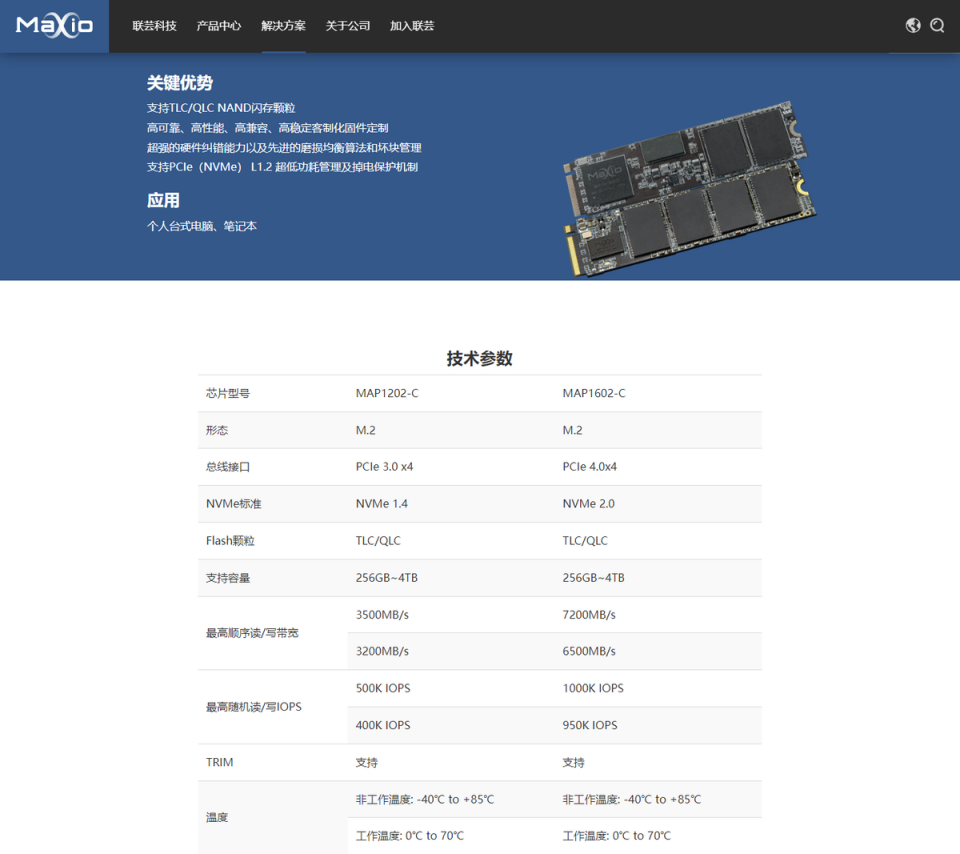Open the 加入联芸 menu item
960x854 pixels.
point(411,25)
